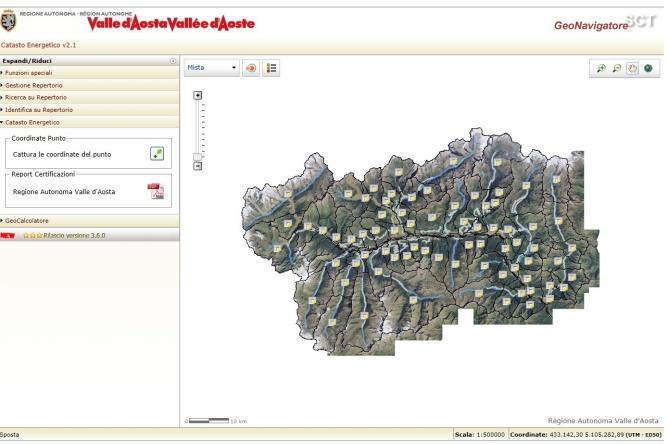Open the Mista map type dropdown
668x444 pixels.
point(212,68)
